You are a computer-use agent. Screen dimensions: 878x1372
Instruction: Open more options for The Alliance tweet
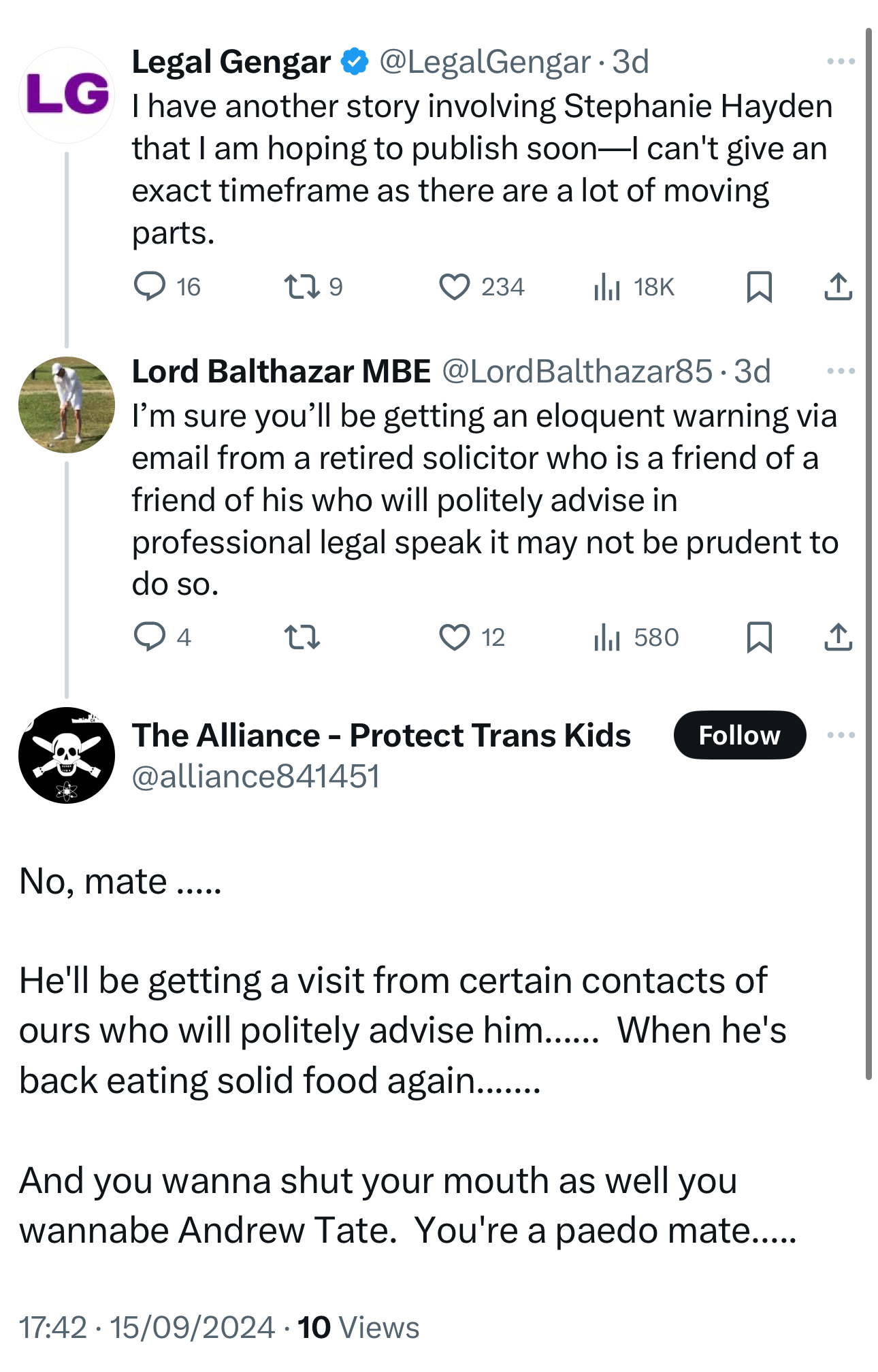[x=841, y=735]
